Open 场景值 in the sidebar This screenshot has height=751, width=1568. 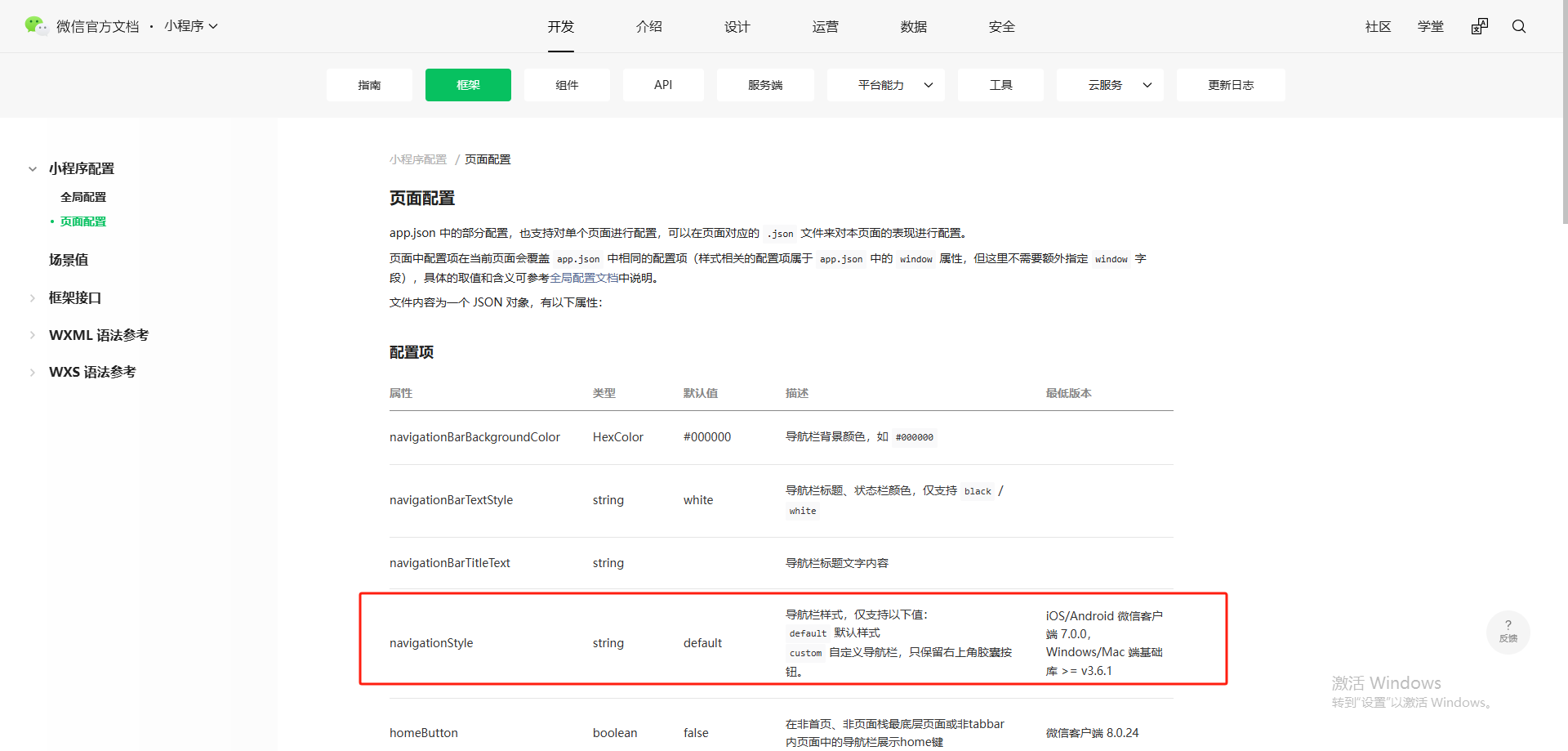click(x=69, y=260)
